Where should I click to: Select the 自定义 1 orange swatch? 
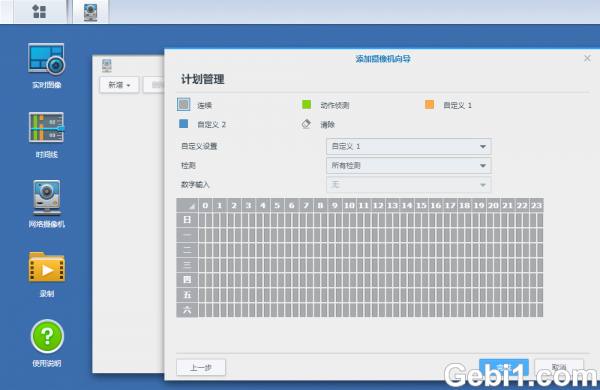click(429, 104)
